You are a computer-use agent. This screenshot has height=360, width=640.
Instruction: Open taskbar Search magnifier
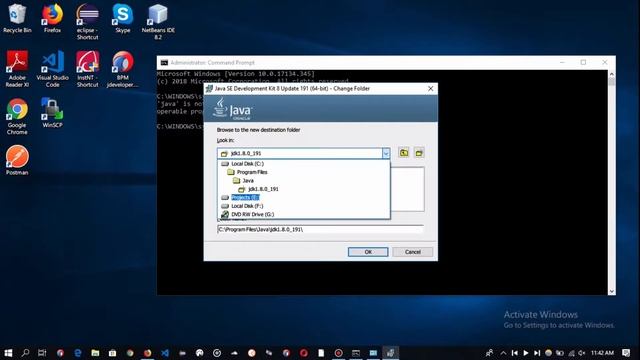(x=25, y=353)
